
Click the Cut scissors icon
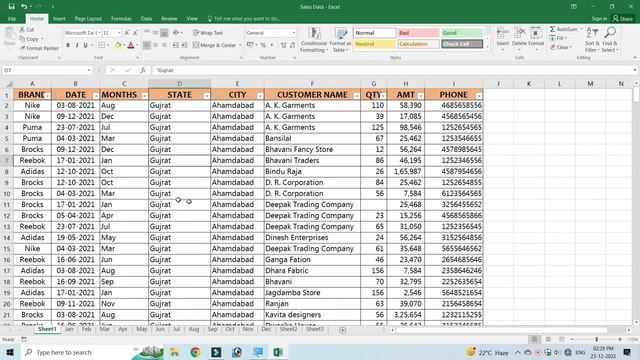coord(22,29)
